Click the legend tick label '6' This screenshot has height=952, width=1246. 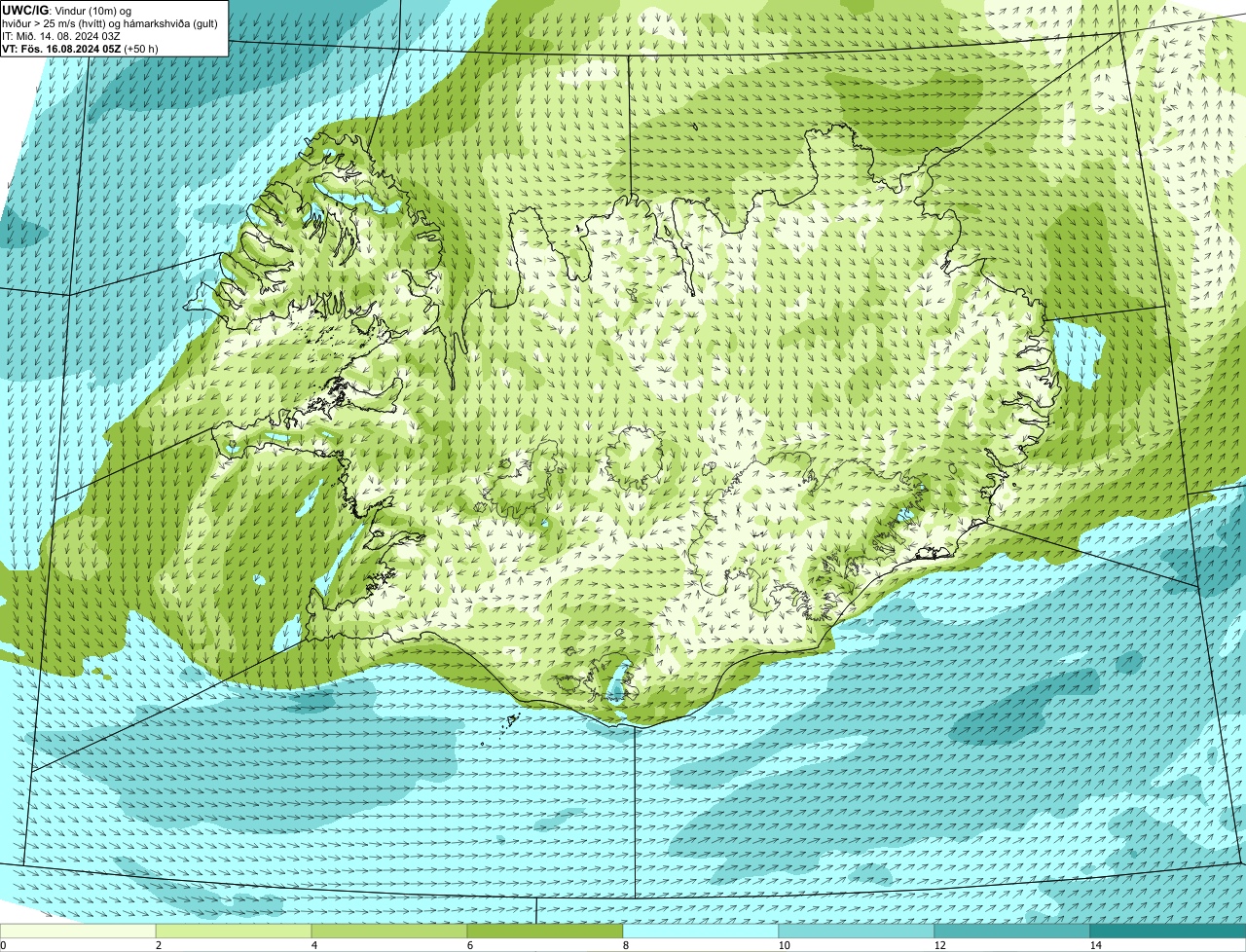469,945
